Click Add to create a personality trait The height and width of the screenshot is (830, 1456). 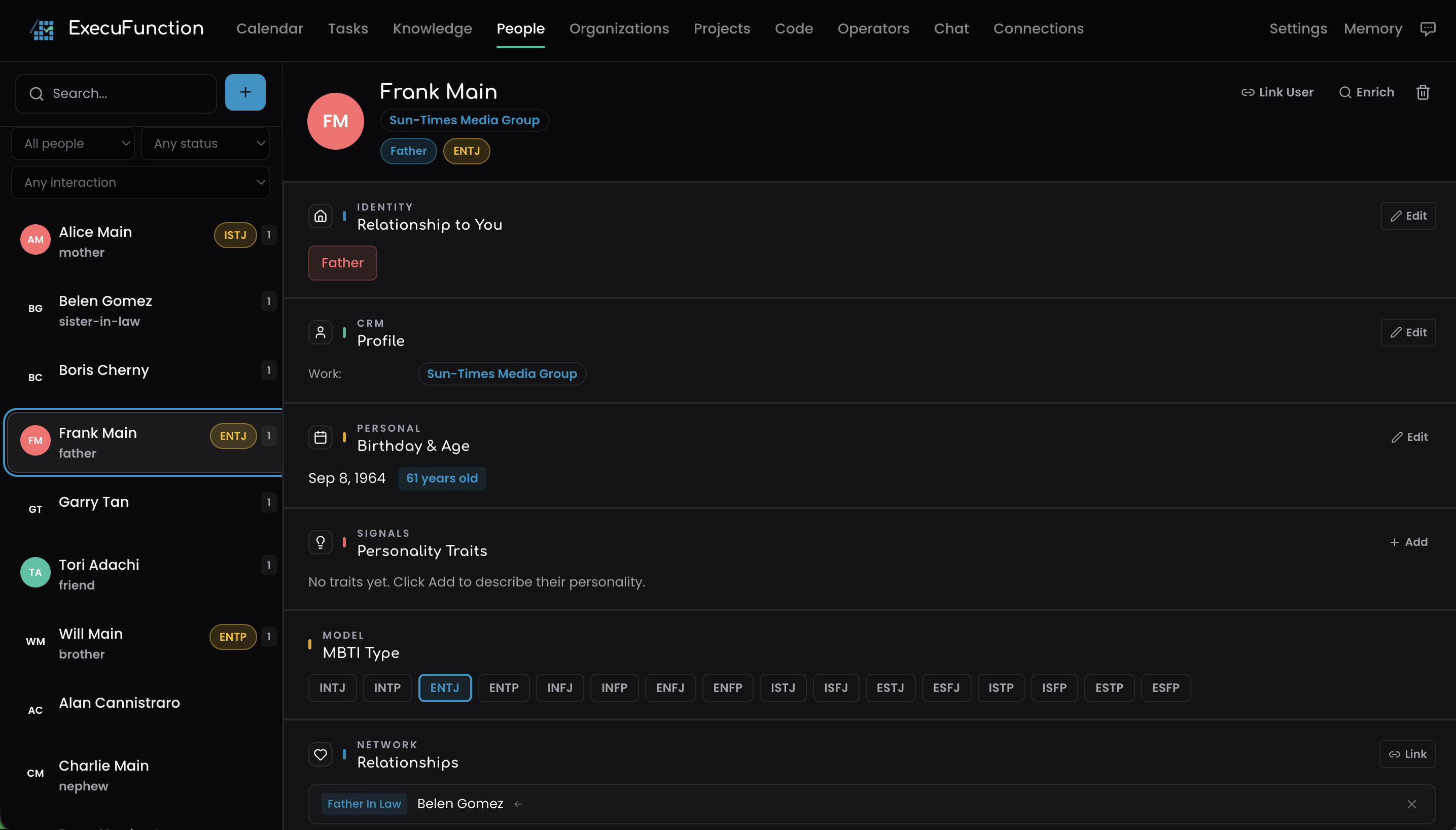(1410, 541)
